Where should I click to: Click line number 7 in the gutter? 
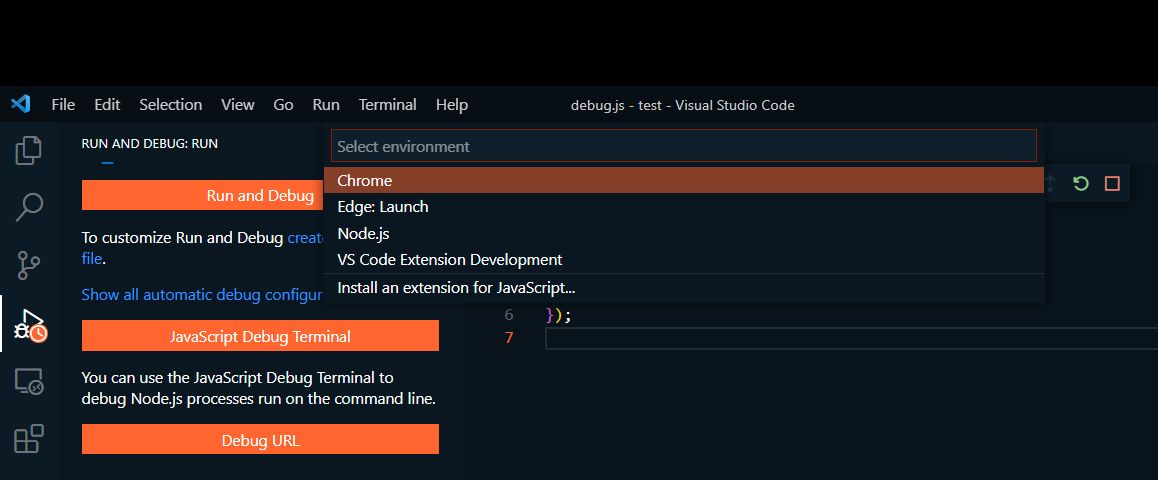tap(509, 337)
